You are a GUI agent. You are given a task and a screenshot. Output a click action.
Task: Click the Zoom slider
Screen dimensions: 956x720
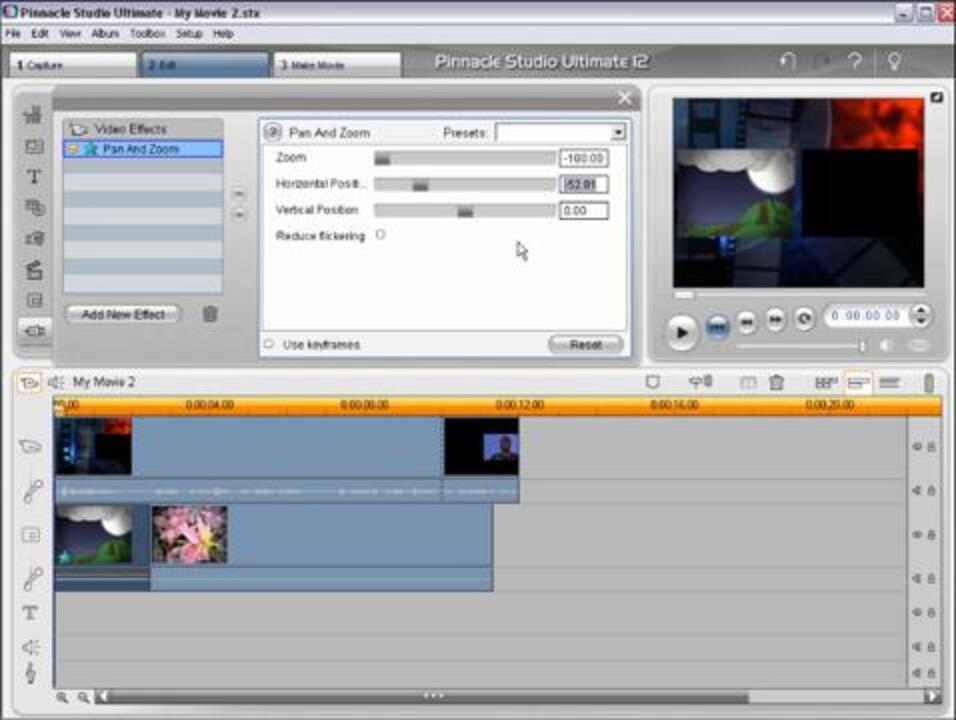(x=465, y=159)
